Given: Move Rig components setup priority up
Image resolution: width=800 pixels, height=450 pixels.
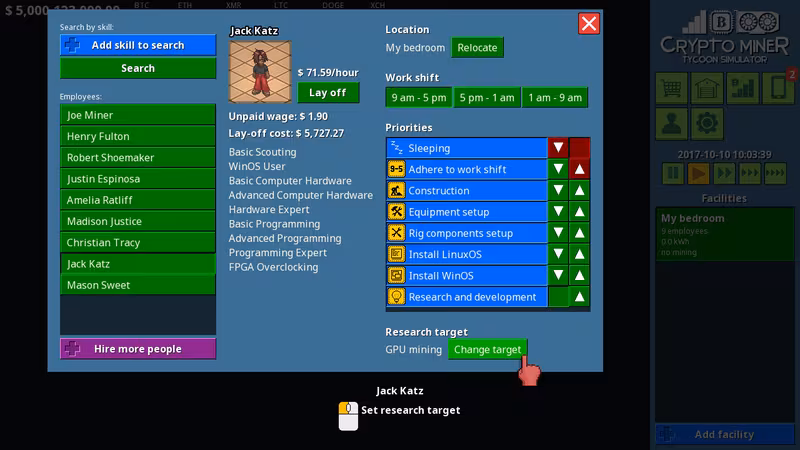Looking at the screenshot, I should (580, 233).
